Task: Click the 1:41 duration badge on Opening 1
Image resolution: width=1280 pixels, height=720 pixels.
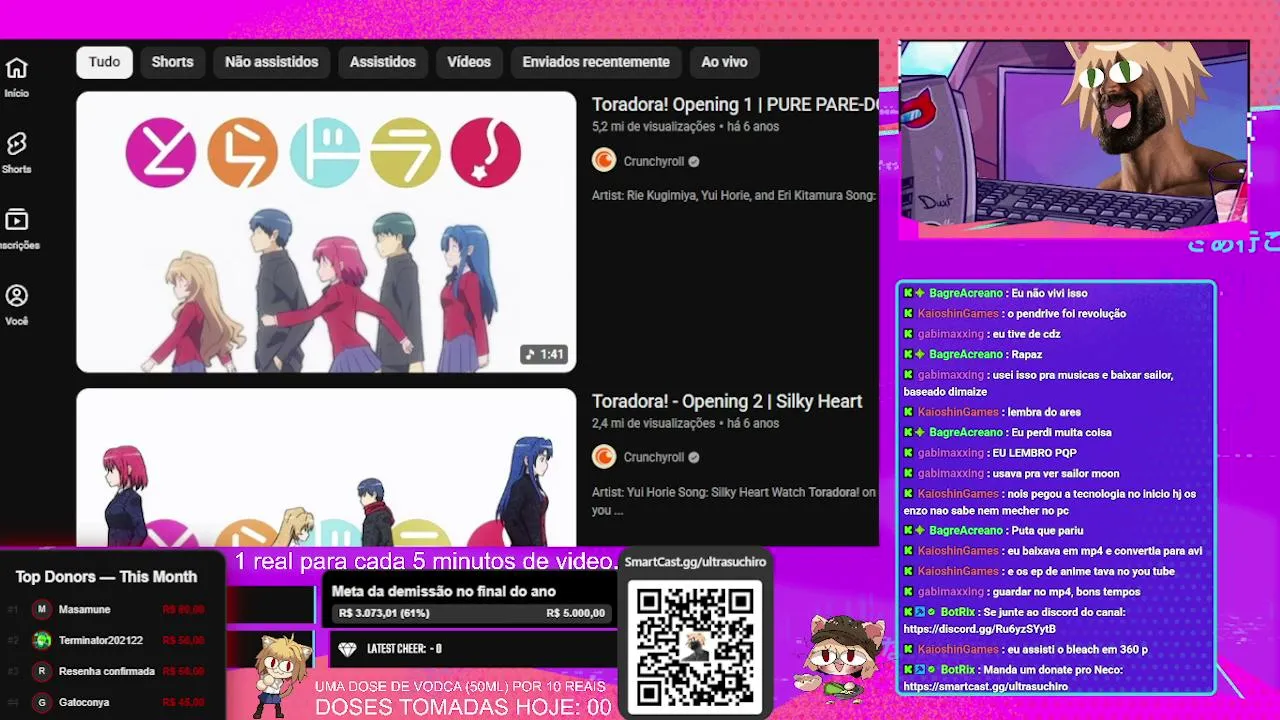Action: (x=545, y=354)
